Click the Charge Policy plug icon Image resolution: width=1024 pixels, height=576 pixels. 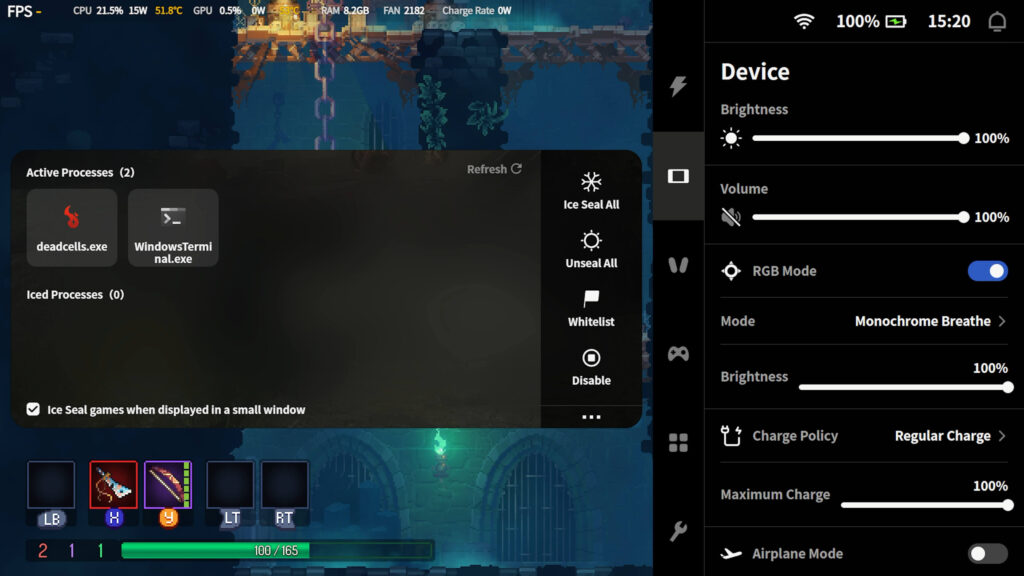coord(731,436)
